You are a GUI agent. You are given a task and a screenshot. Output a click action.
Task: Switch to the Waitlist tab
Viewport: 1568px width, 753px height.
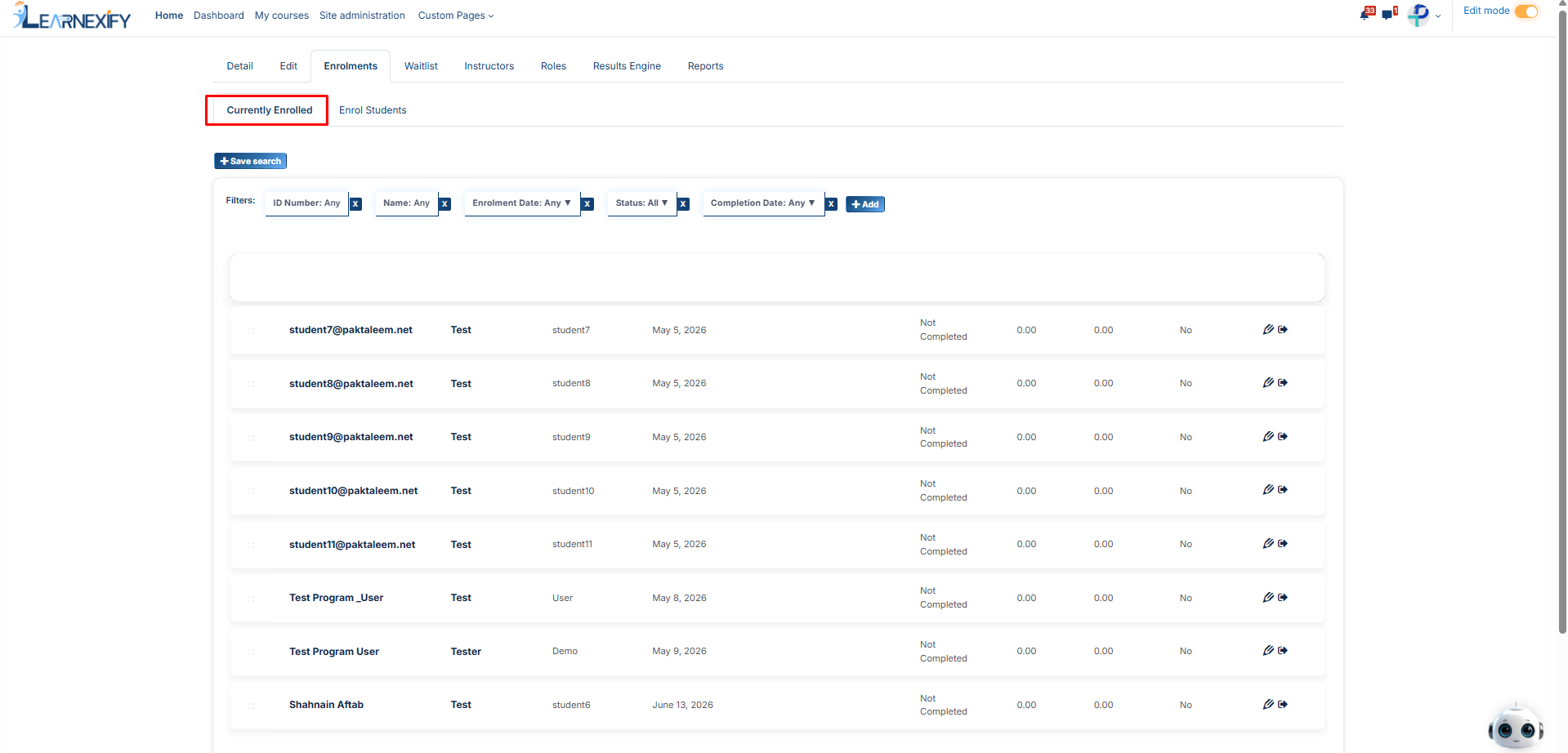coord(421,66)
